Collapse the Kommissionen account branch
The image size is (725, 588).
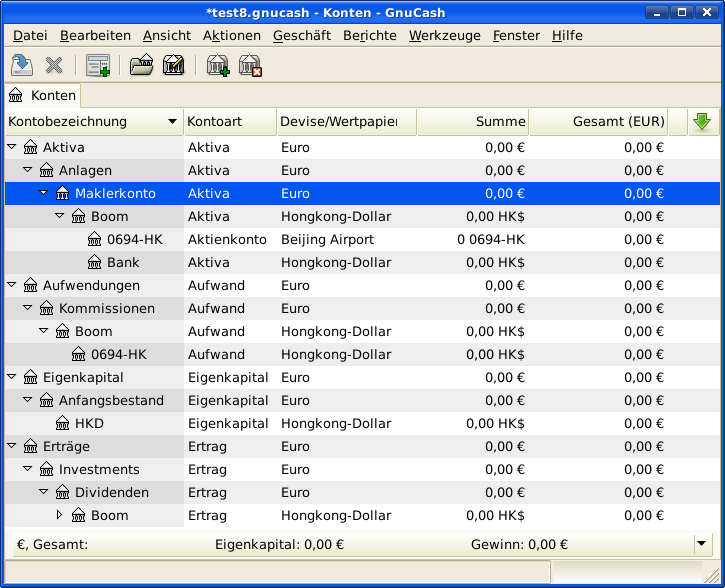pos(28,308)
